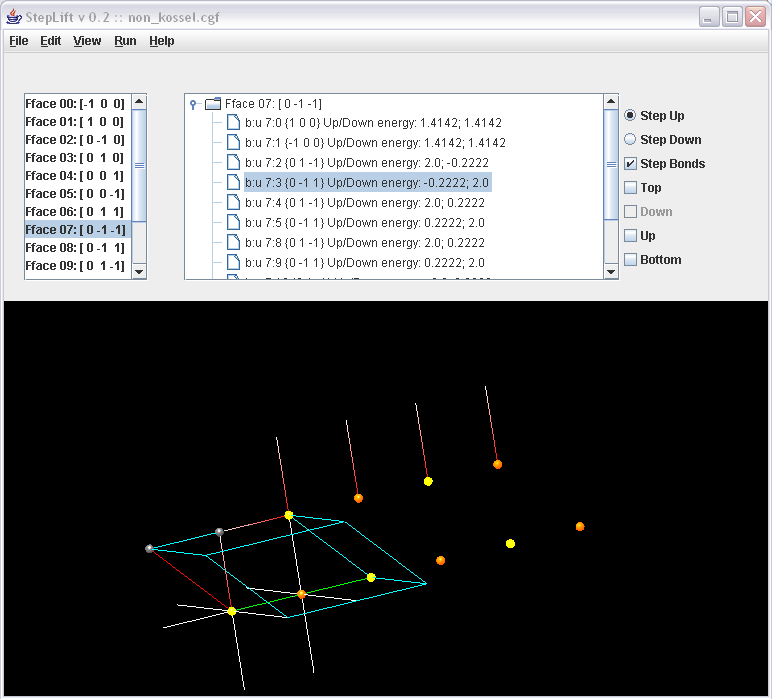Click the folder icon beside Fface 07

point(212,103)
